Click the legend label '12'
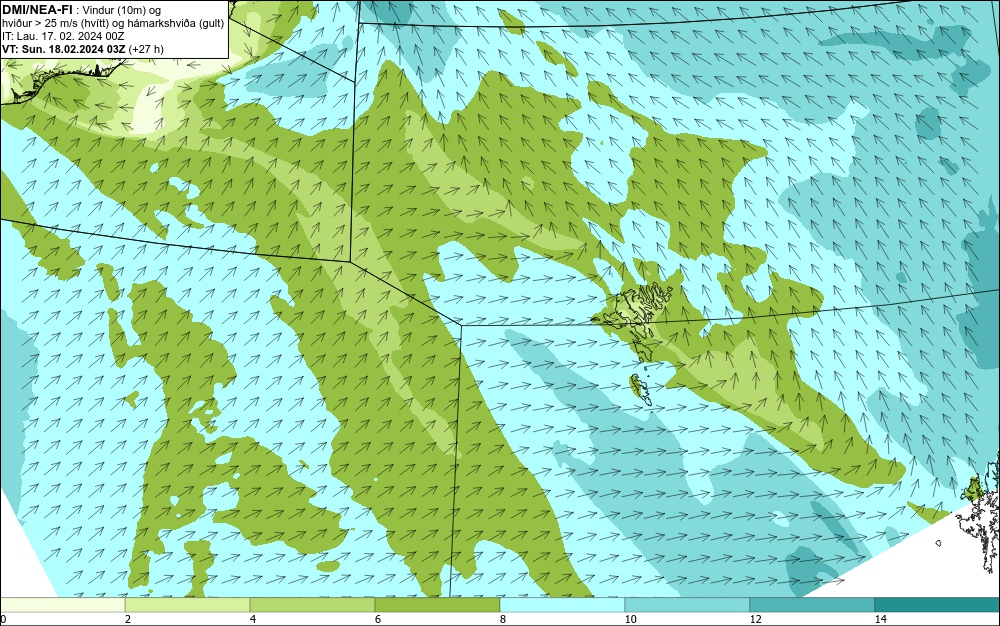 pos(755,619)
